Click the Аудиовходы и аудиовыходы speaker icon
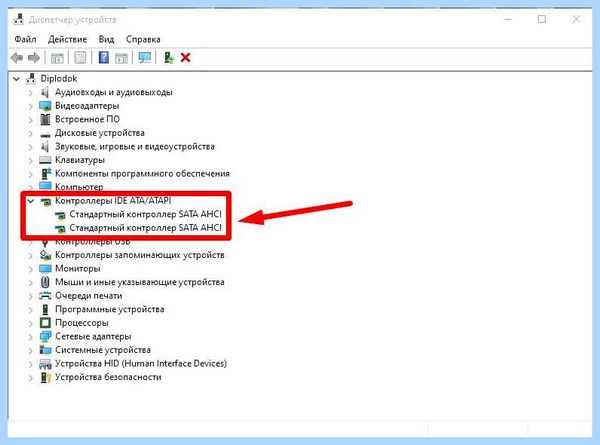Screen dimensions: 600x445 [45, 92]
